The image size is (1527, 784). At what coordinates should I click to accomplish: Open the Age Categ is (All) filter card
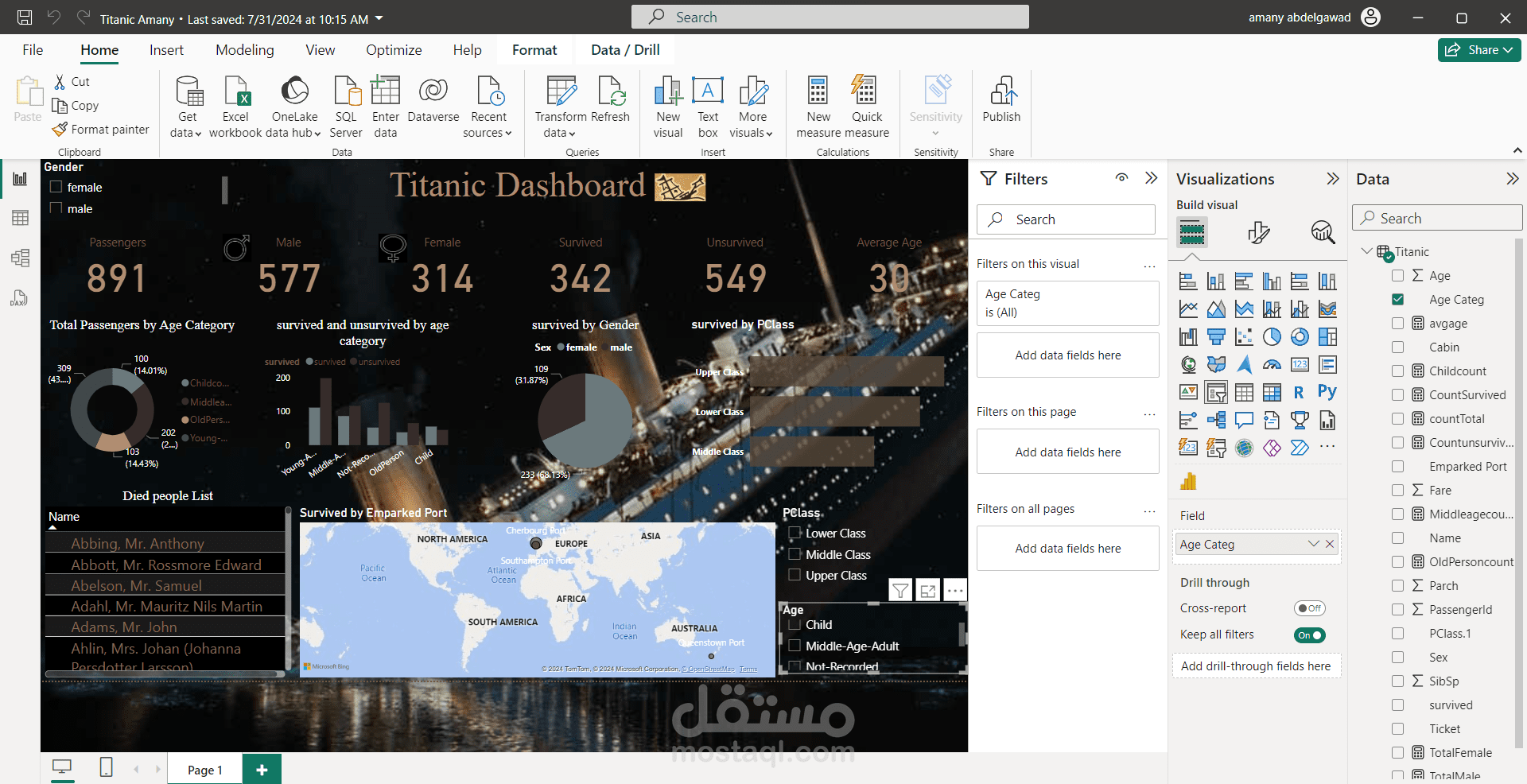tap(1068, 303)
